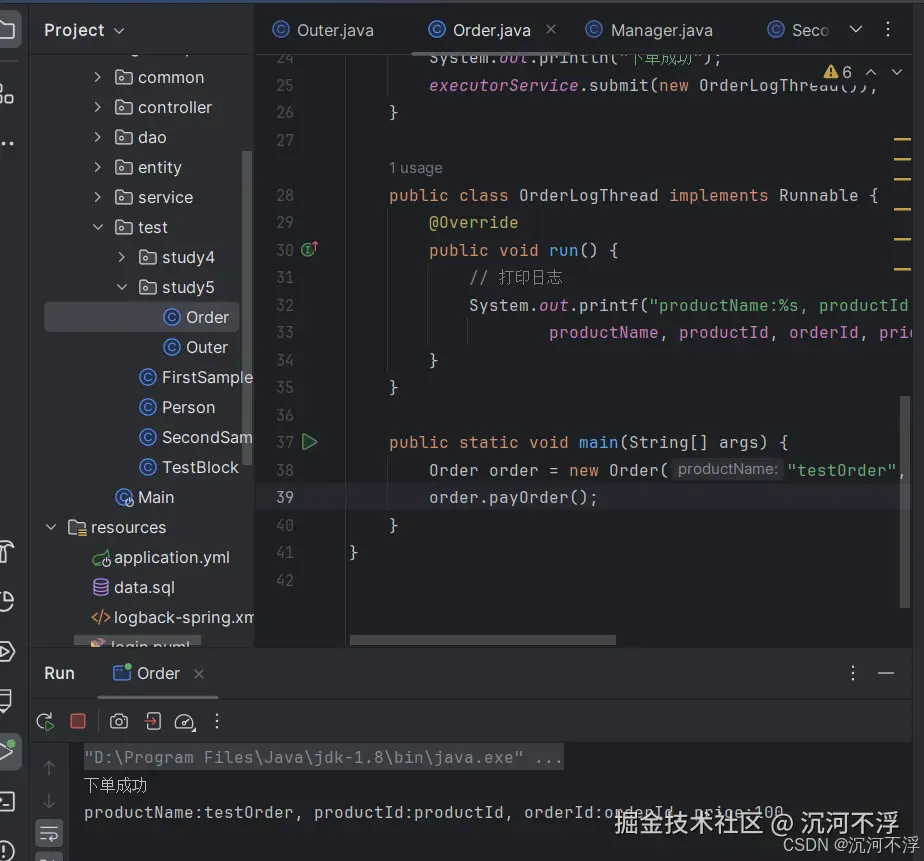924x861 pixels.
Task: Collapse the study5 folder
Action: (121, 288)
